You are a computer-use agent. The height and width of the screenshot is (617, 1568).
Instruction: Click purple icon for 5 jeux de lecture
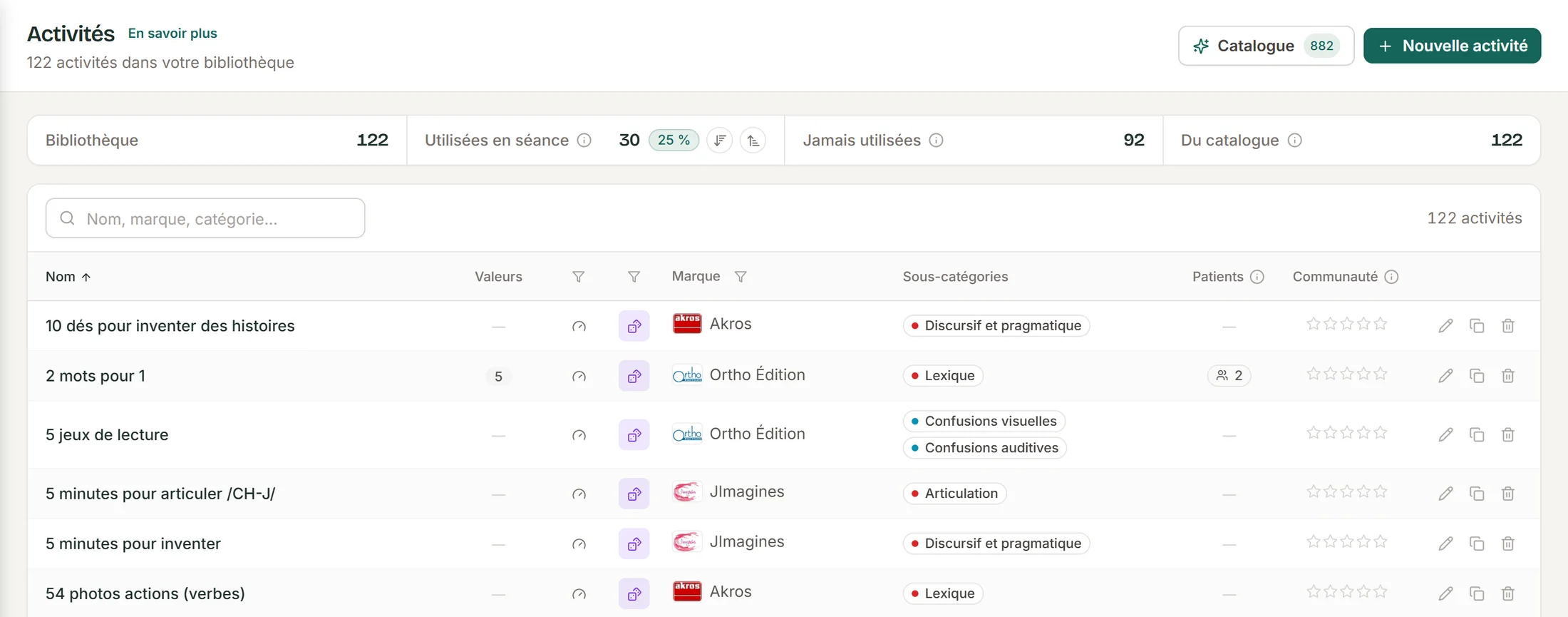[634, 434]
